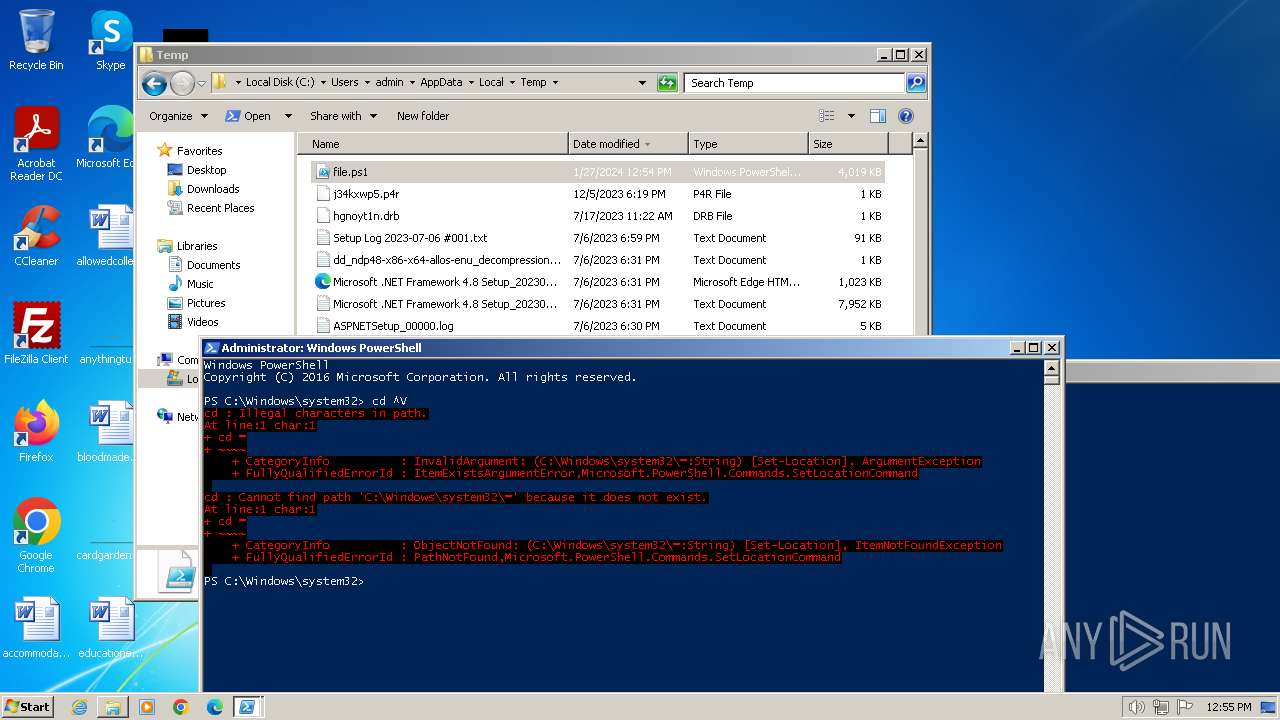Expand address bar history dropdown

[642, 83]
